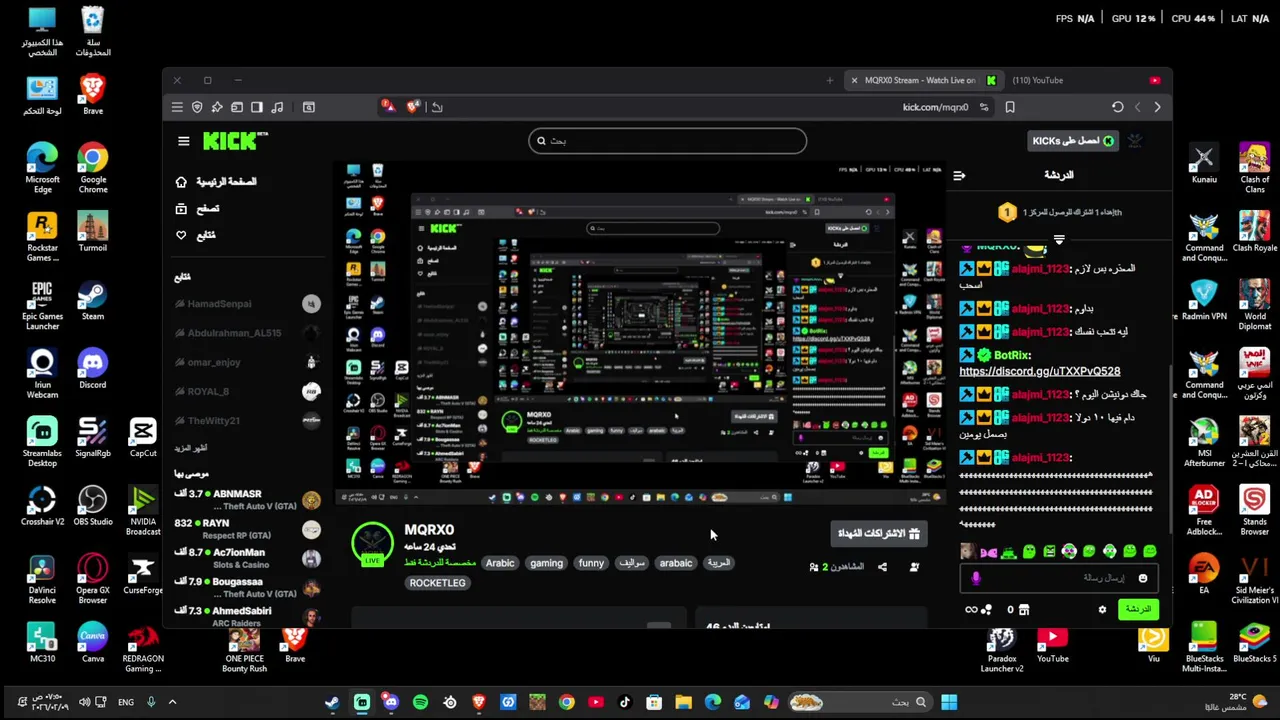The width and height of the screenshot is (1280, 720).
Task: Open ABNMASR recommended channel
Action: point(247,499)
